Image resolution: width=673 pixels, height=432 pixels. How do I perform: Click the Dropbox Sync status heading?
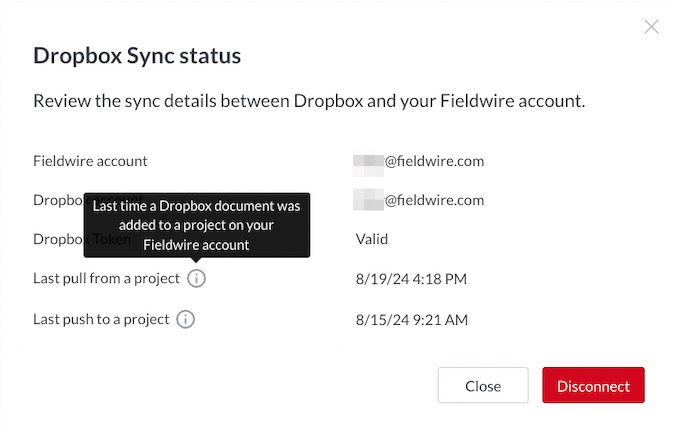(137, 56)
